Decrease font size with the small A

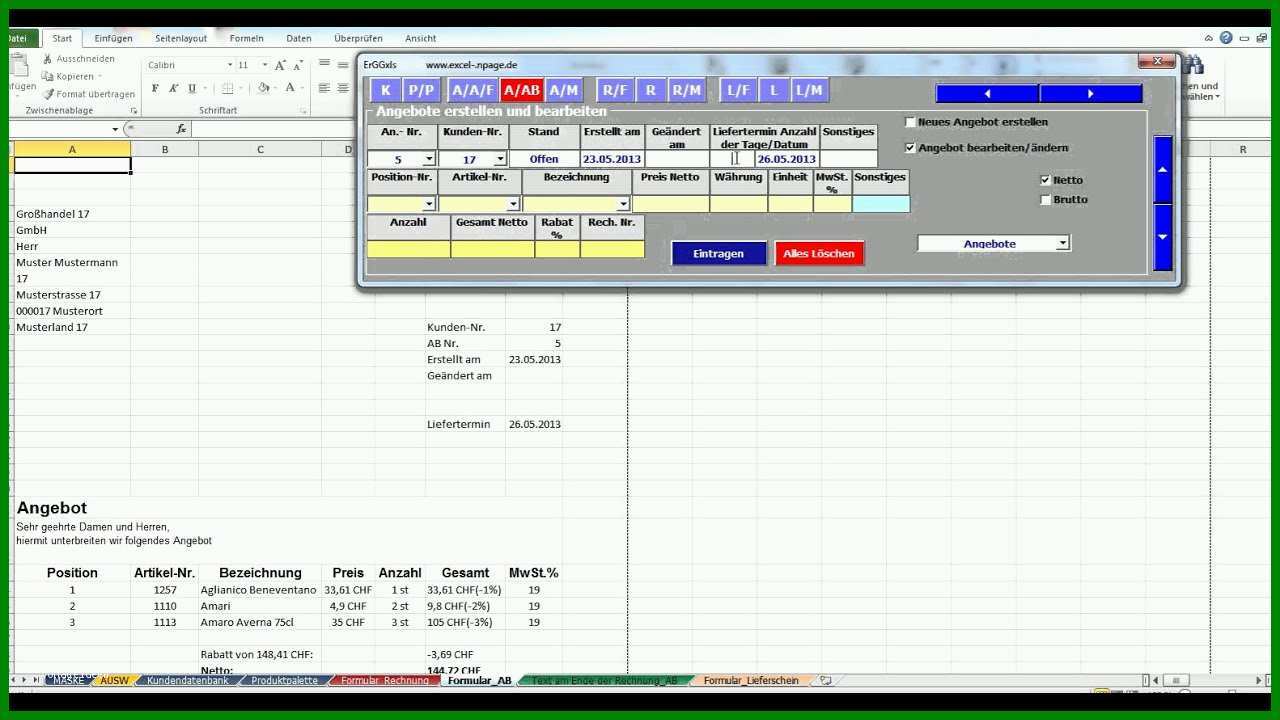point(298,65)
